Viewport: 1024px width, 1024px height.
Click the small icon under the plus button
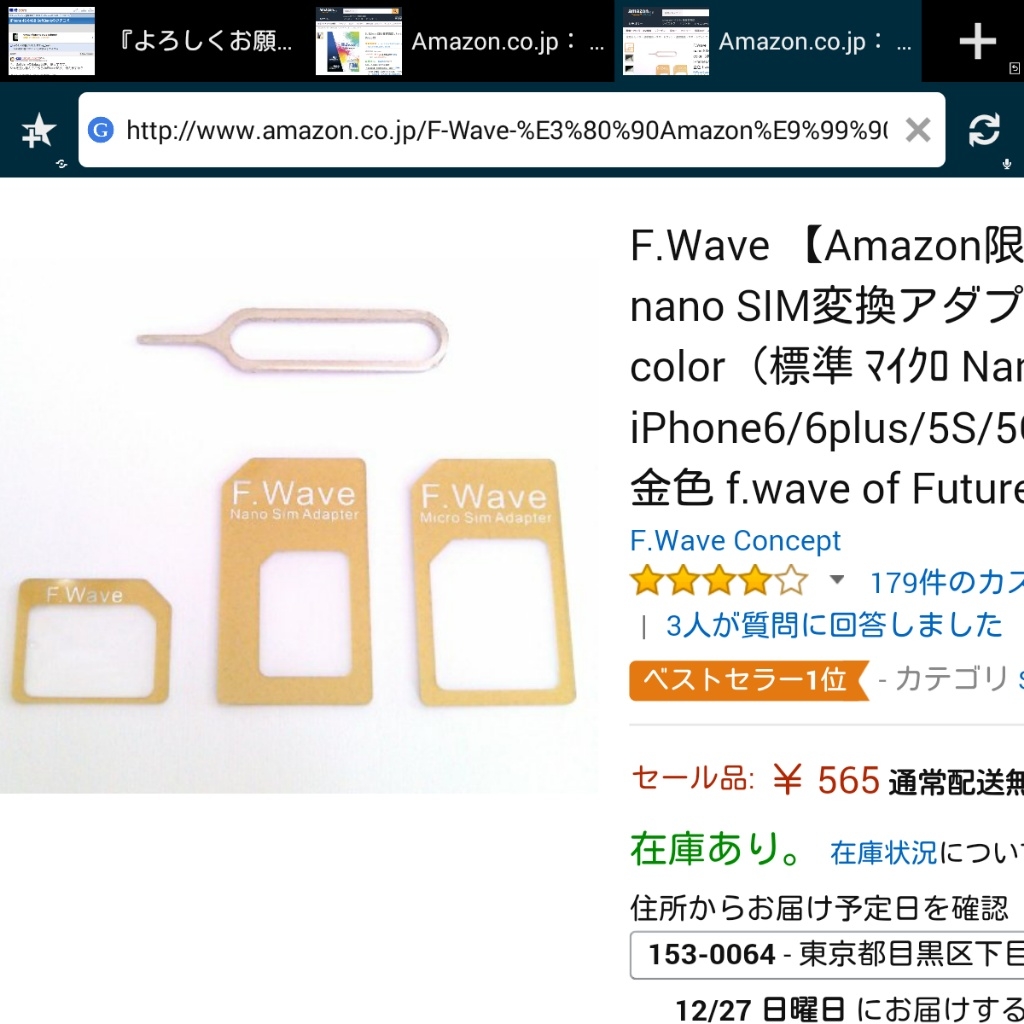pyautogui.click(x=1014, y=68)
